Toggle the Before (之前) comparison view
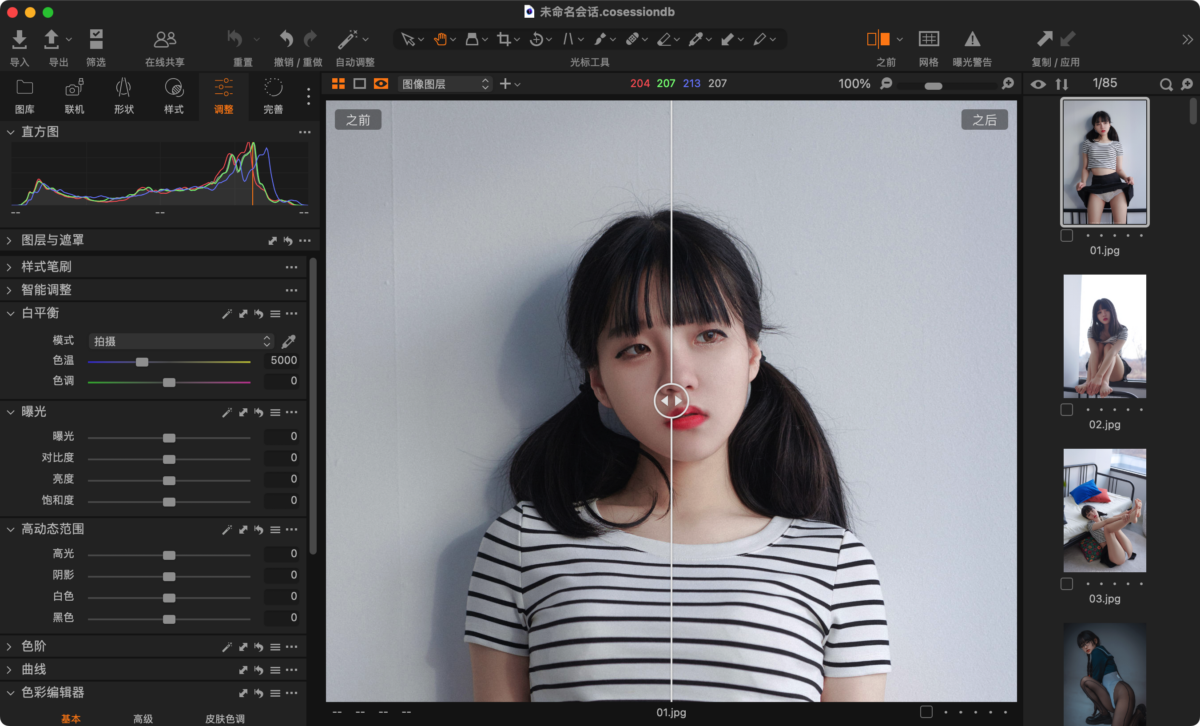Image resolution: width=1200 pixels, height=726 pixels. [x=878, y=39]
